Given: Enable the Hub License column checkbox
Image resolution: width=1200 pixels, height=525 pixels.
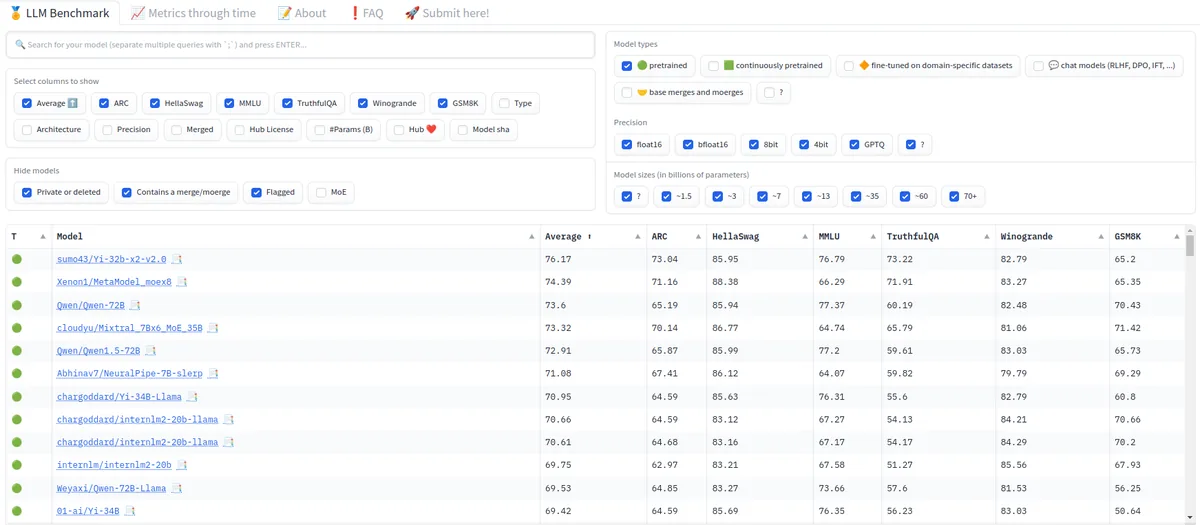Looking at the screenshot, I should (x=239, y=129).
